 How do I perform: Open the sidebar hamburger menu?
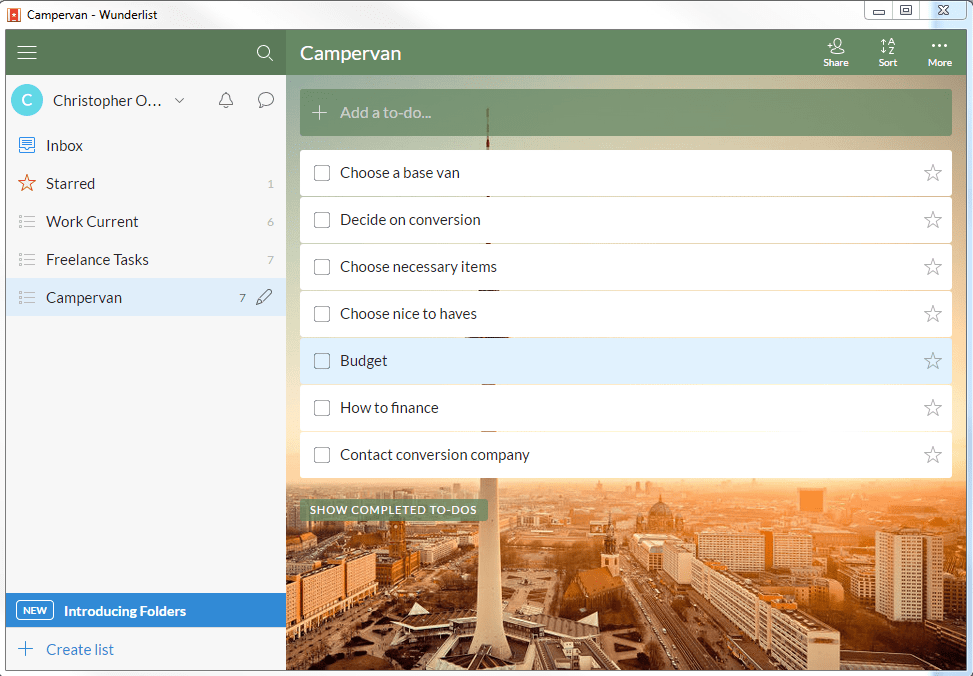pyautogui.click(x=27, y=52)
